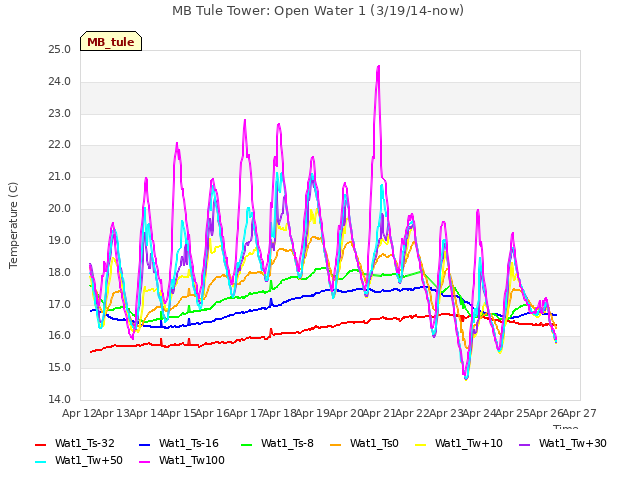Click the MB_tule label box
The image size is (640, 480).
111,41
